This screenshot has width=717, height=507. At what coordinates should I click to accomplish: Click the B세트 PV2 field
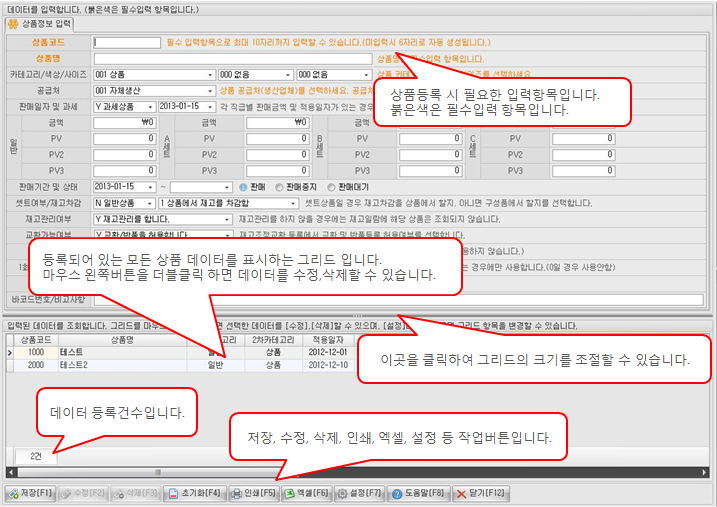431,155
